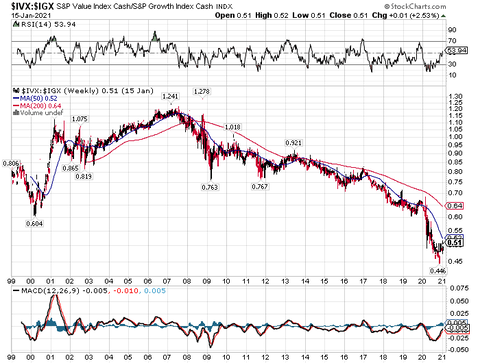Click the 0.446 low price annotation
Viewport: 480px width, 363px height.
pos(438,271)
